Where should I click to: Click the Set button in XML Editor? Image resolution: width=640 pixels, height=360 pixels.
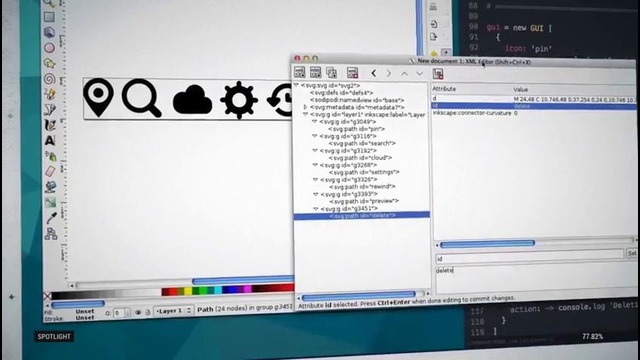(x=631, y=253)
